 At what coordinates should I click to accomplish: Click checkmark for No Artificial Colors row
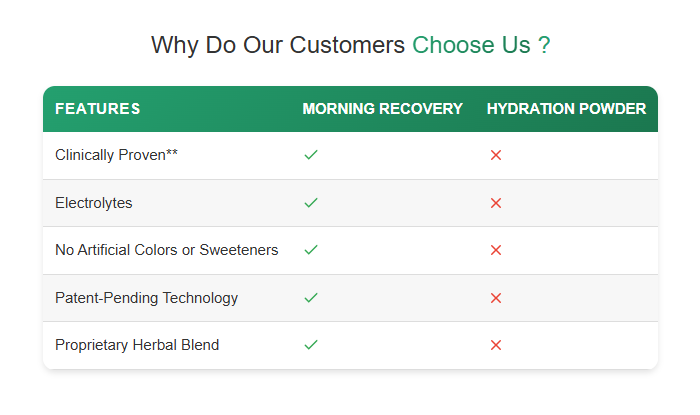pos(311,250)
